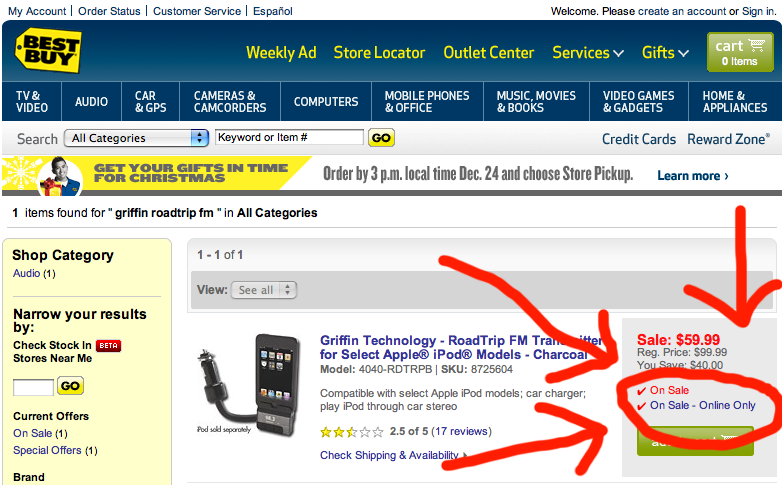Open the Cameras & Camcorders category
Image resolution: width=782 pixels, height=485 pixels.
[x=230, y=102]
